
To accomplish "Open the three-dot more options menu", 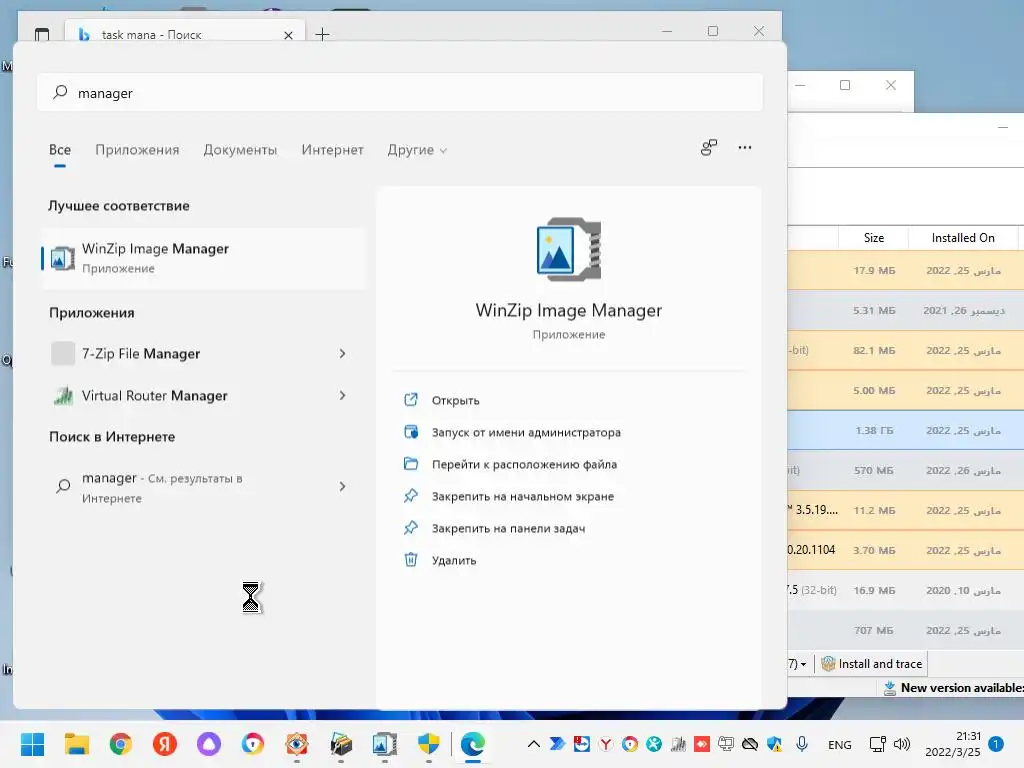I will pos(744,148).
